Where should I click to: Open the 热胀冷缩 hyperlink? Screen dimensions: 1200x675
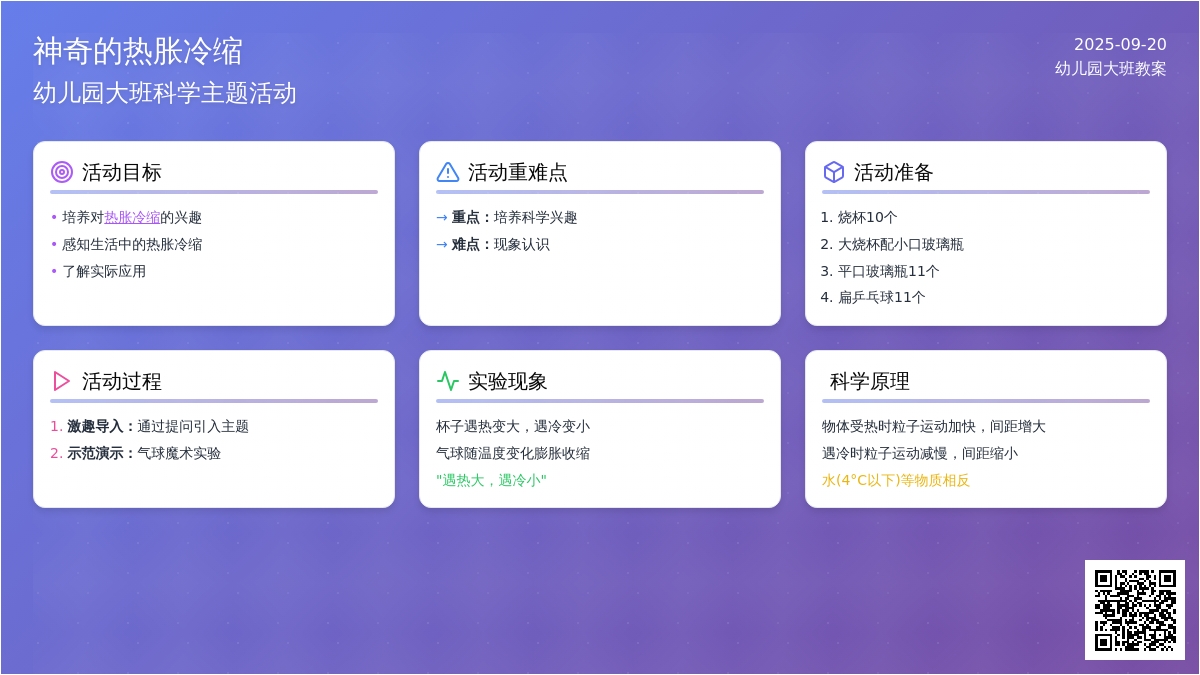[132, 217]
